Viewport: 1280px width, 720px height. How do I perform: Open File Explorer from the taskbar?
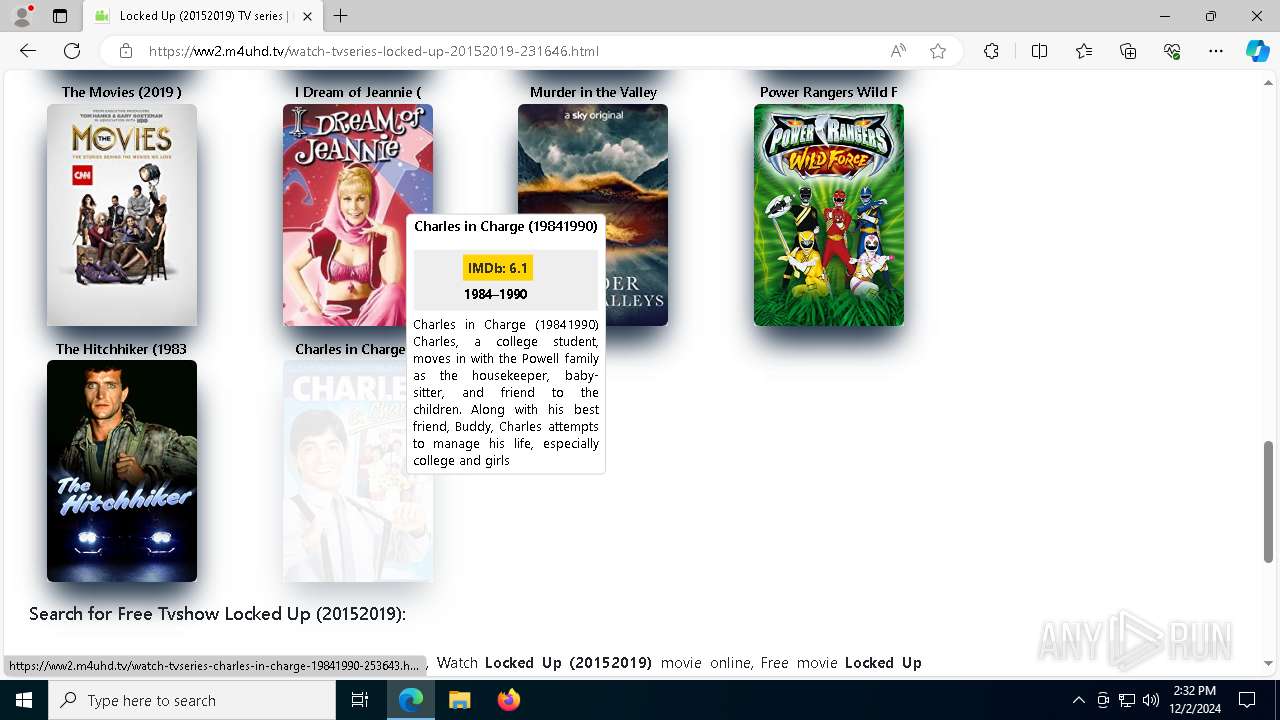459,700
